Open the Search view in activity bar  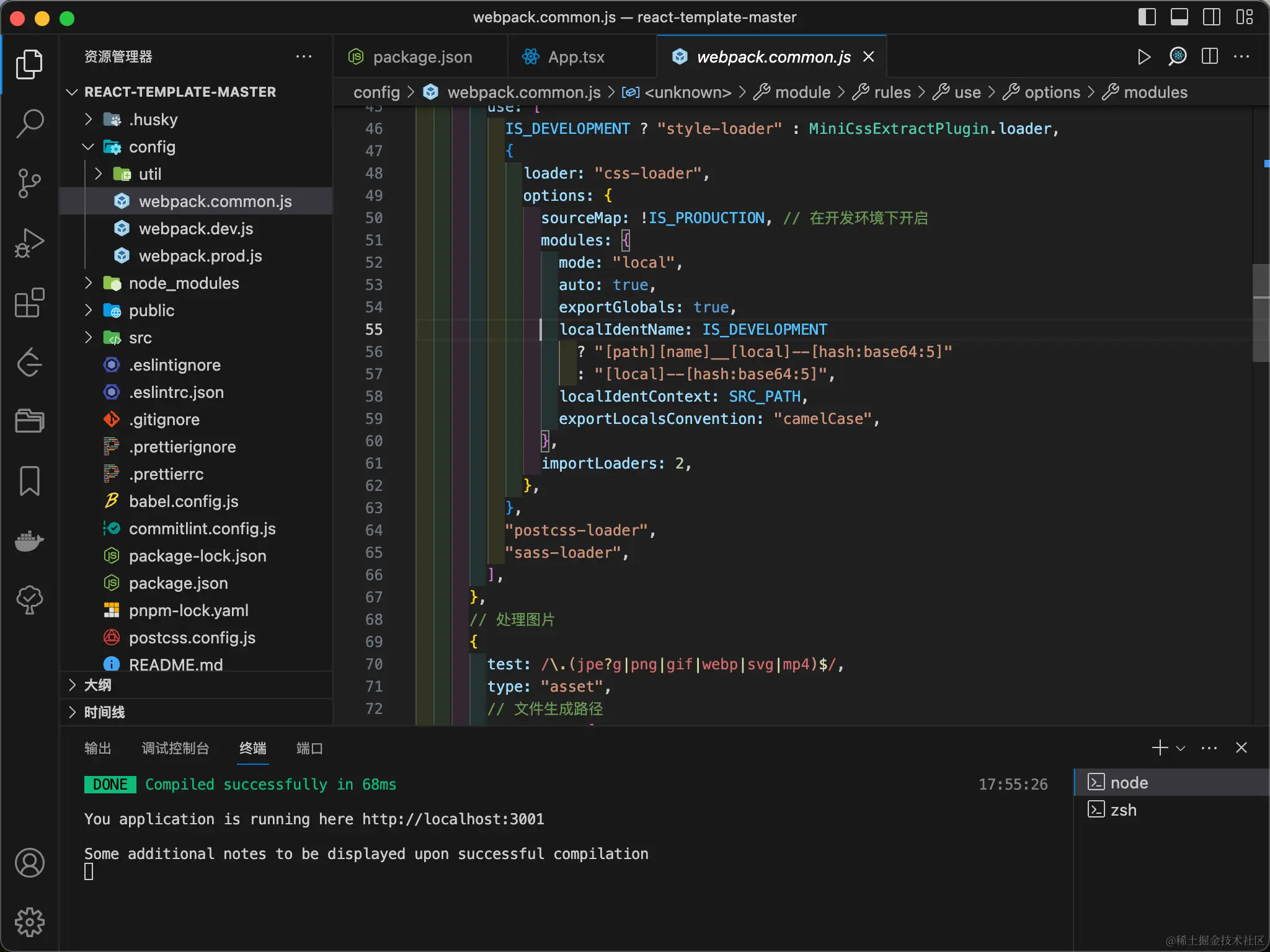[29, 123]
